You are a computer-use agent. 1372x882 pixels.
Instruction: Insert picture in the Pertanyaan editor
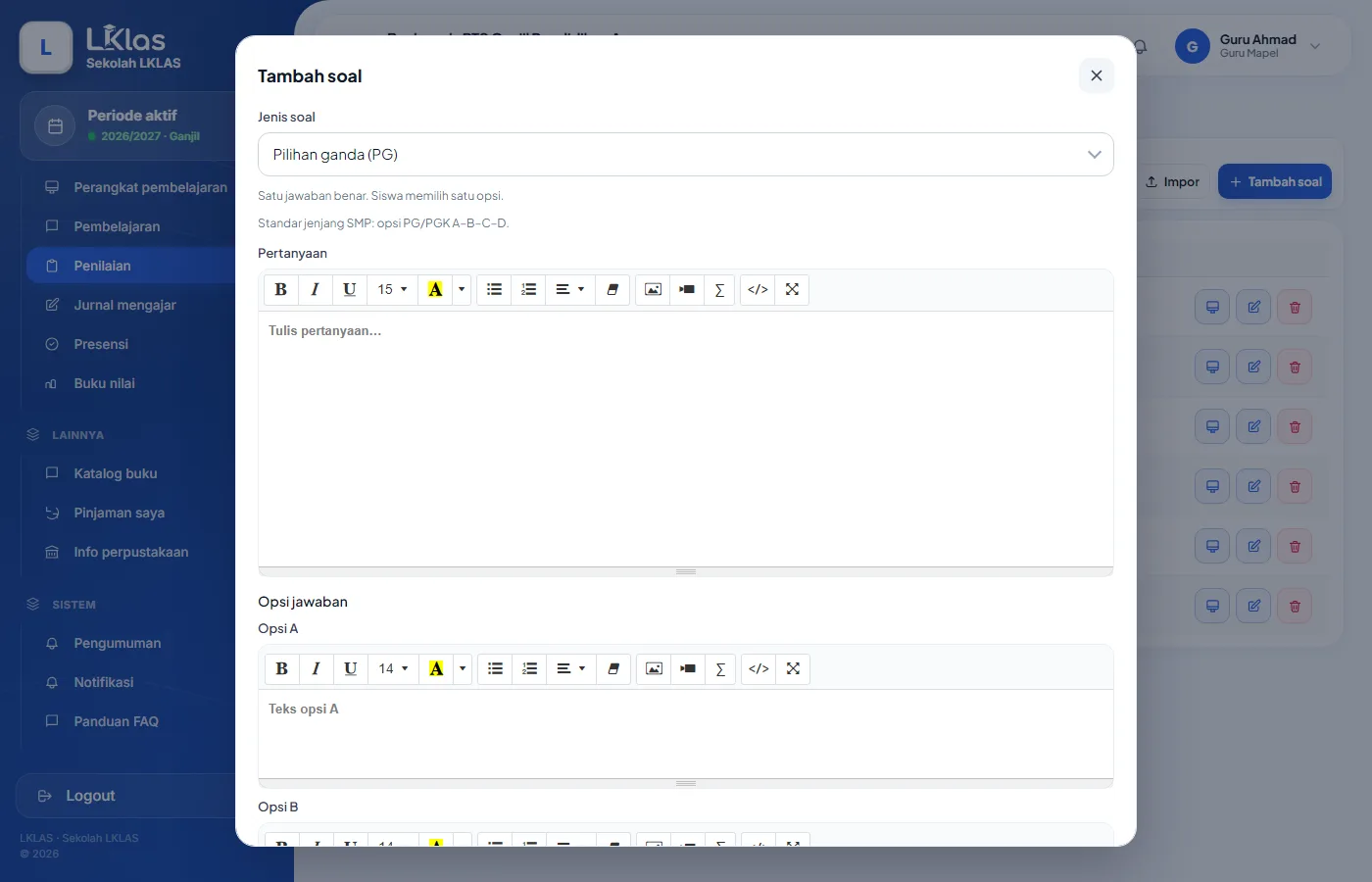tap(653, 289)
